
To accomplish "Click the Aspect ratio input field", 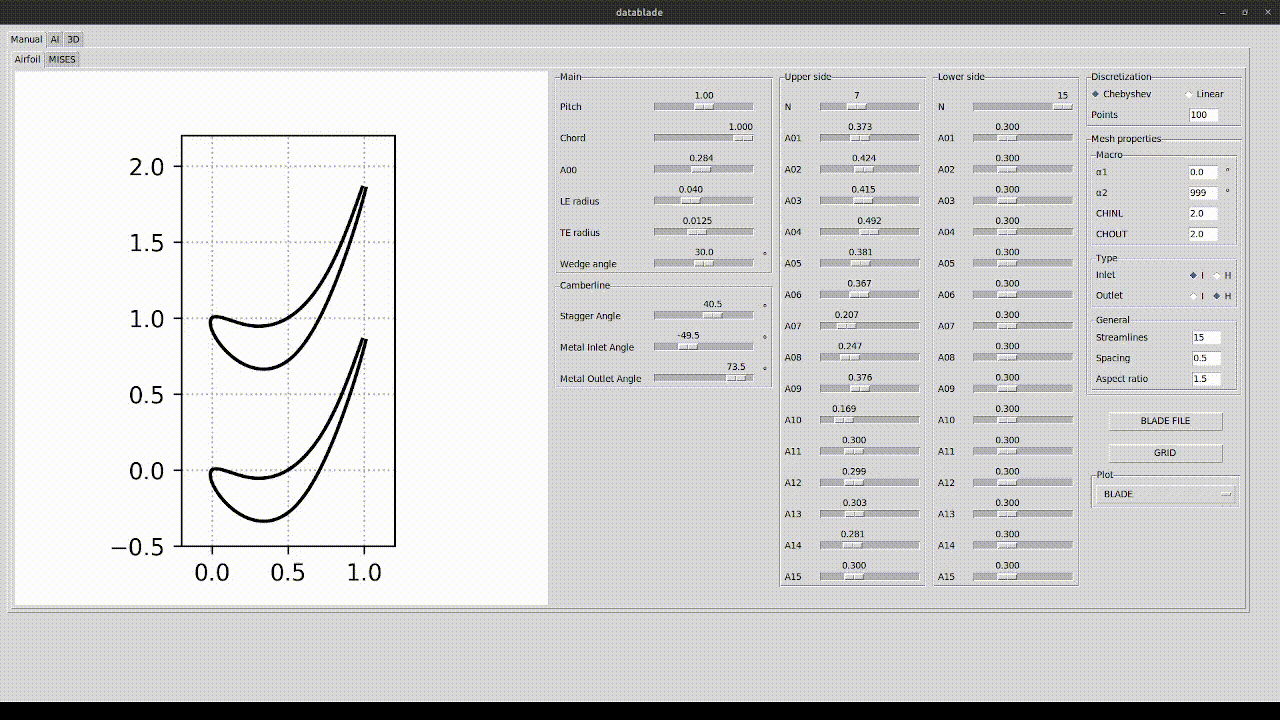I will tap(1205, 379).
